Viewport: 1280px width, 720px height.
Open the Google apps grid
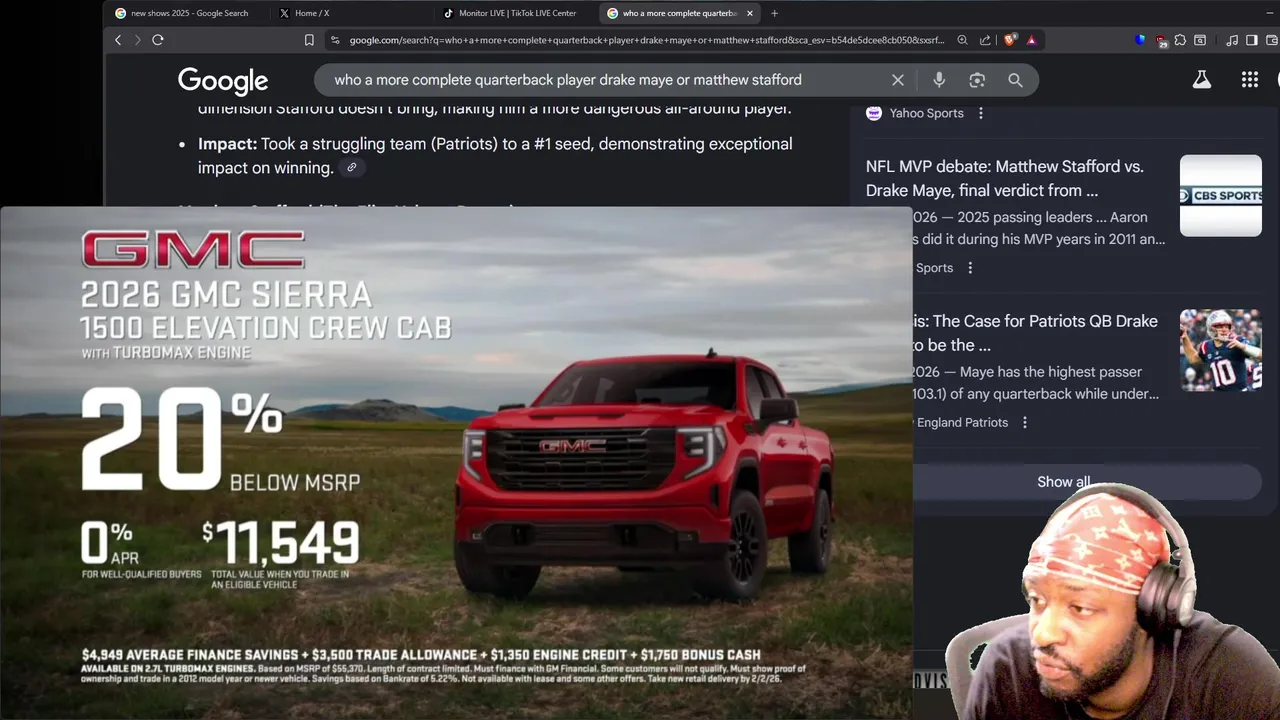pyautogui.click(x=1250, y=80)
